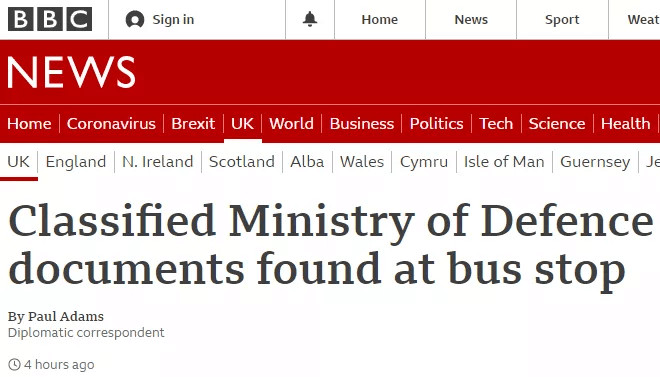Go to Home in top BBC bar
Viewport: 660px width, 377px height.
point(379,20)
